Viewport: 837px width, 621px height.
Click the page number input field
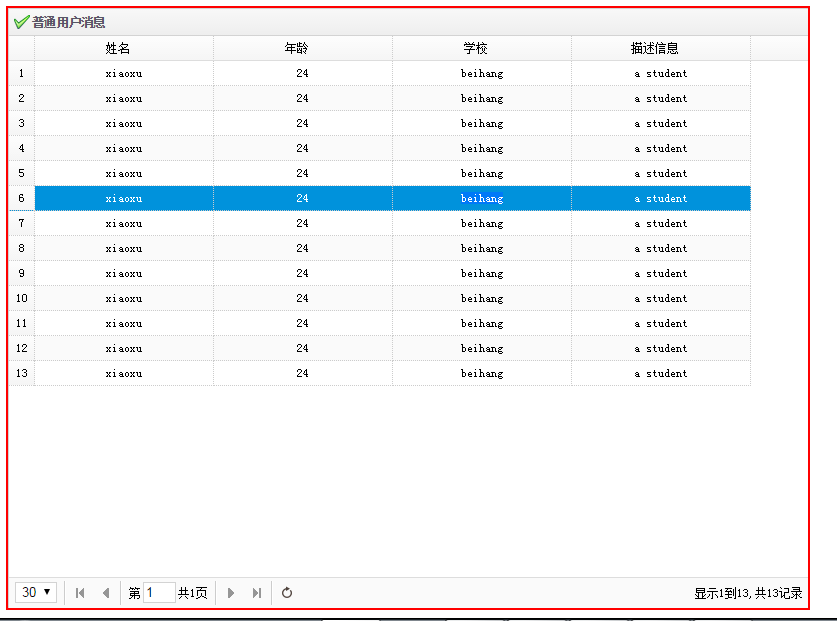(x=159, y=593)
